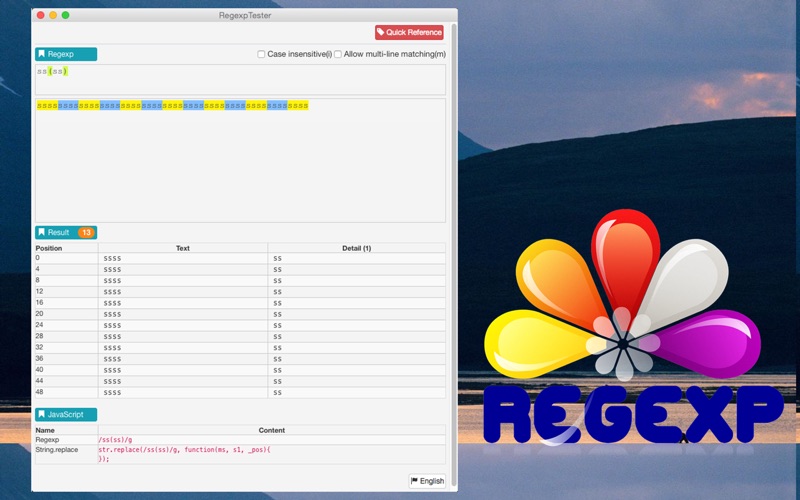Viewport: 800px width, 500px height.
Task: Enable the Case insensitive(i) checkbox
Action: (261, 54)
